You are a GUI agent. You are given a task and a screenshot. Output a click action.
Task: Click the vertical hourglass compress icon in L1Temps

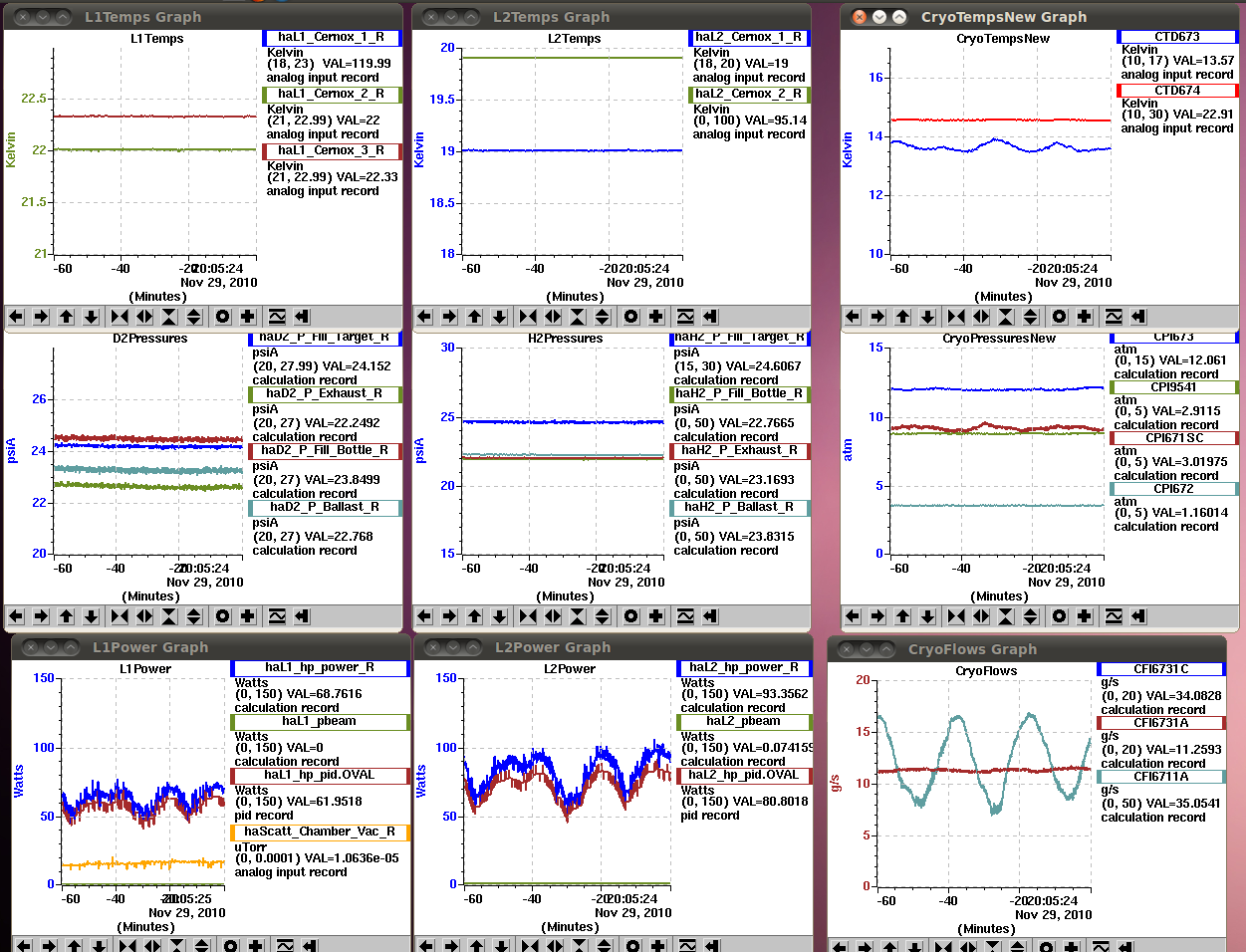[x=169, y=317]
